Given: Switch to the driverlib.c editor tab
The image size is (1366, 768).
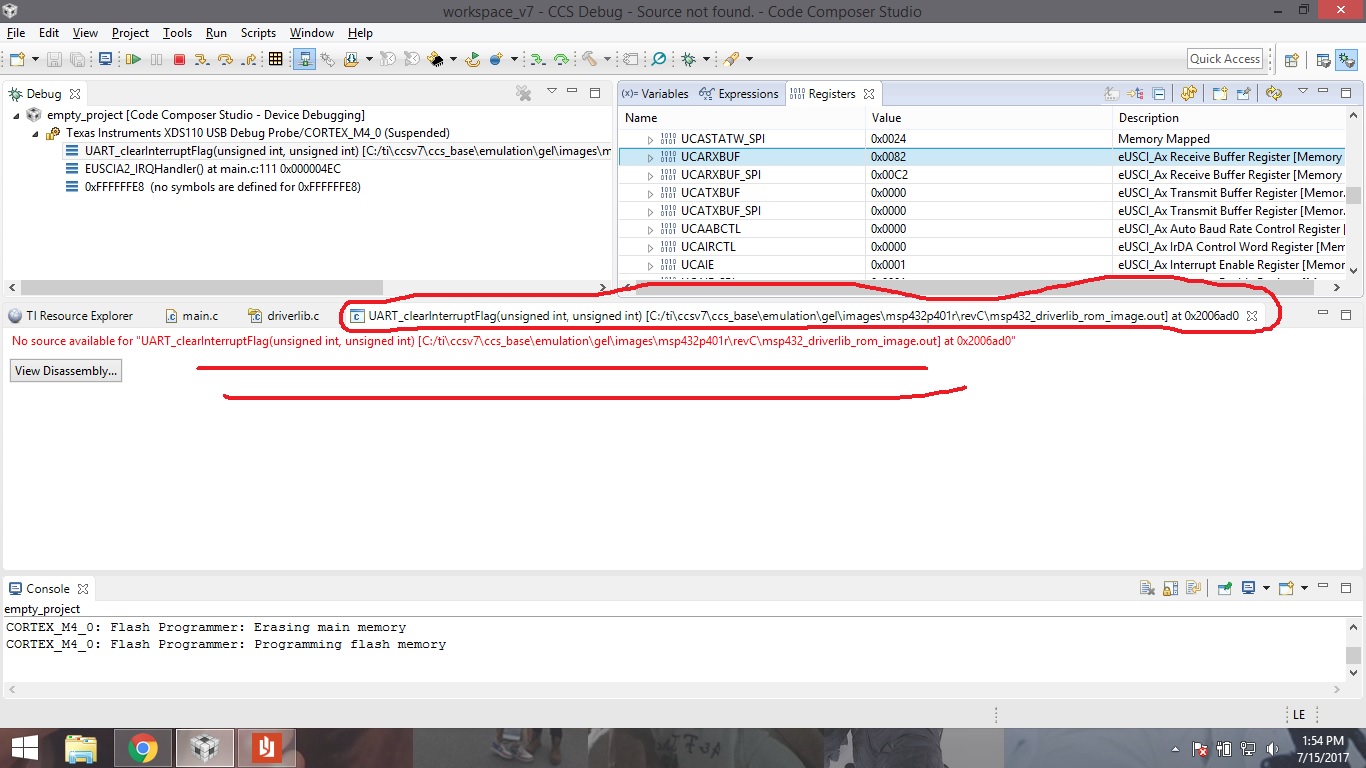Looking at the screenshot, I should [284, 316].
